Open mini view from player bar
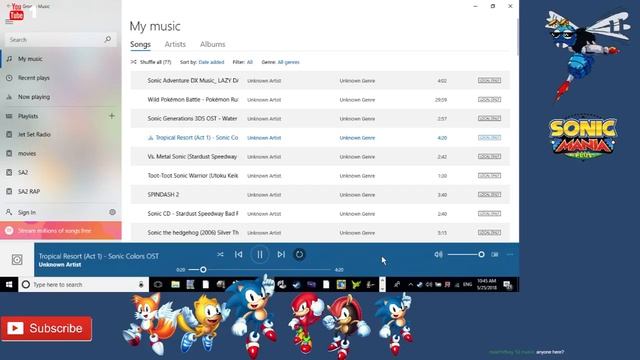Image resolution: width=640 pixels, height=360 pixels. (495, 254)
